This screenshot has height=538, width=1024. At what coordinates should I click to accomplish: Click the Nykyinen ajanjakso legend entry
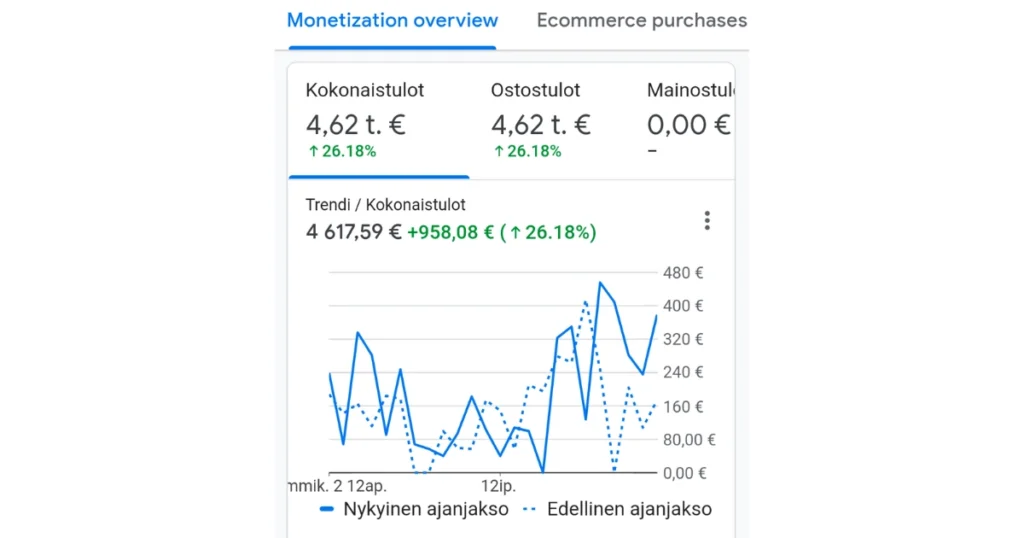[414, 509]
